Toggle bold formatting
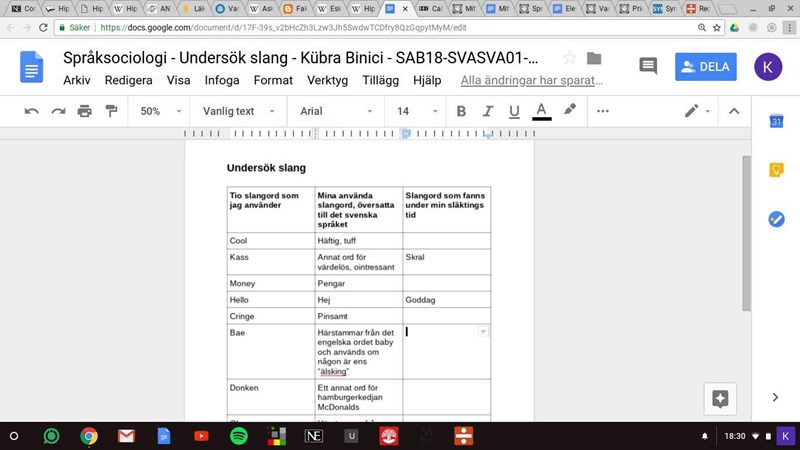This screenshot has height=450, width=800. pyautogui.click(x=461, y=111)
